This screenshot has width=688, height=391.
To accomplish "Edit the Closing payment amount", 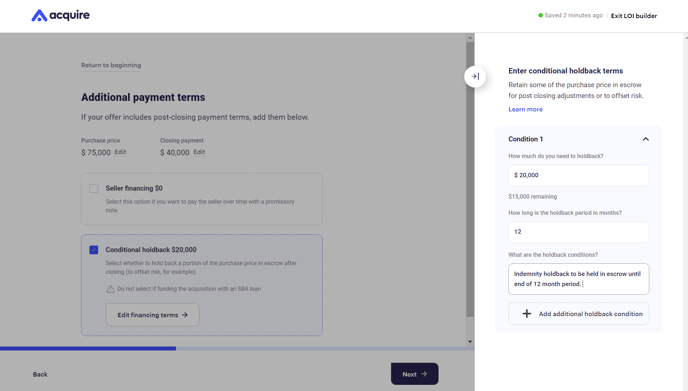I will [199, 152].
